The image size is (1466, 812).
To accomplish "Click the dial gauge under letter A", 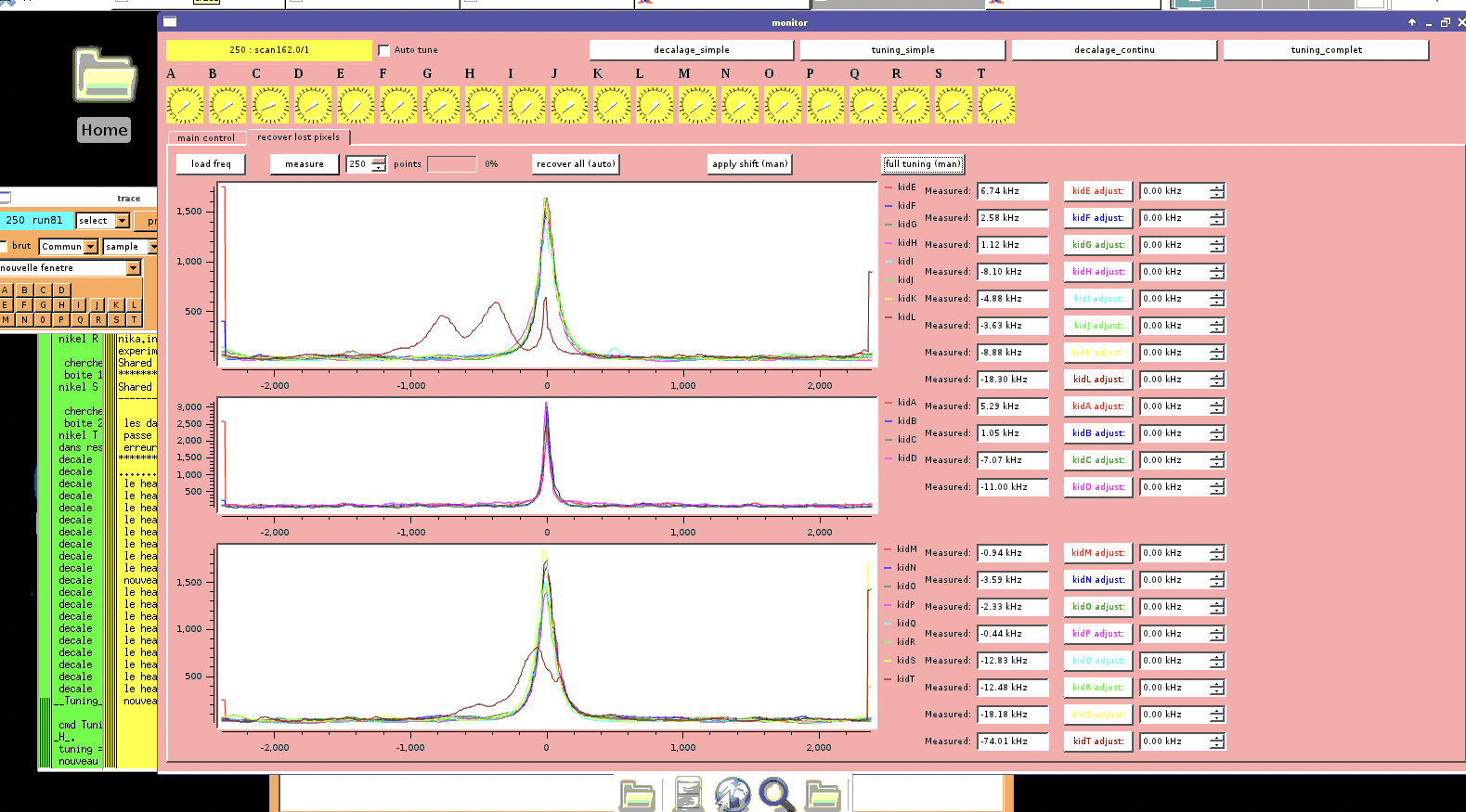I will (x=185, y=106).
